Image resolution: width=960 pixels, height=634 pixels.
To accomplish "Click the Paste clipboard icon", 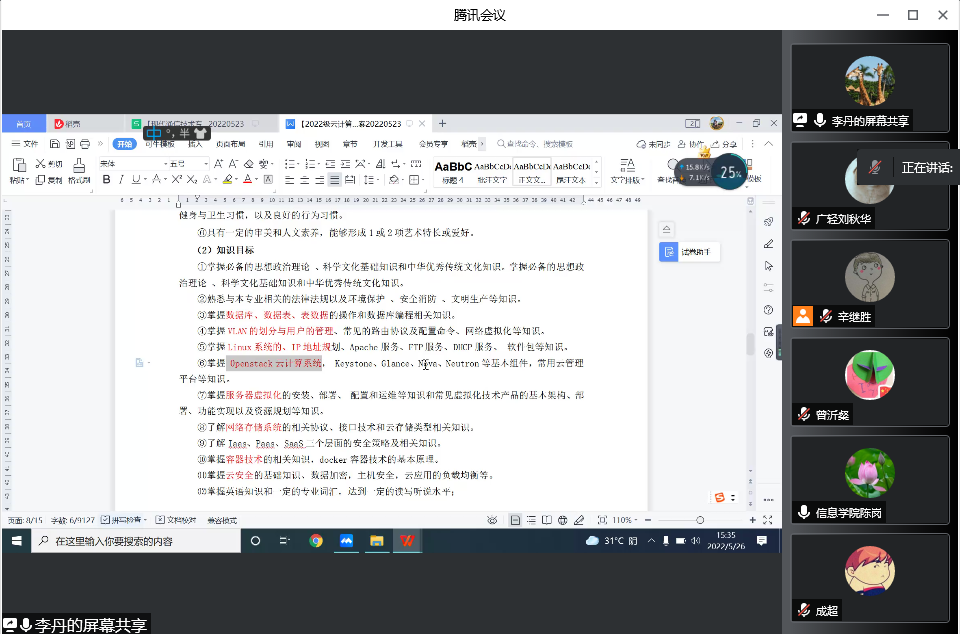I will 16,164.
